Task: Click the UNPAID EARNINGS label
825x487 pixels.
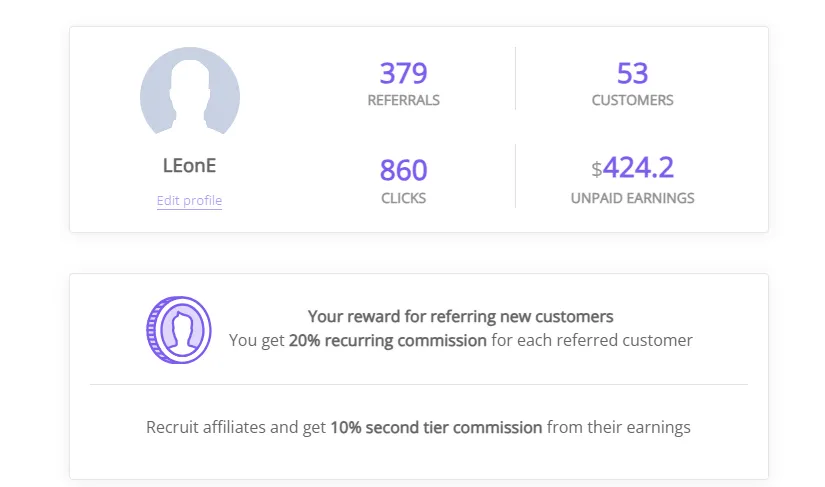Action: point(632,198)
